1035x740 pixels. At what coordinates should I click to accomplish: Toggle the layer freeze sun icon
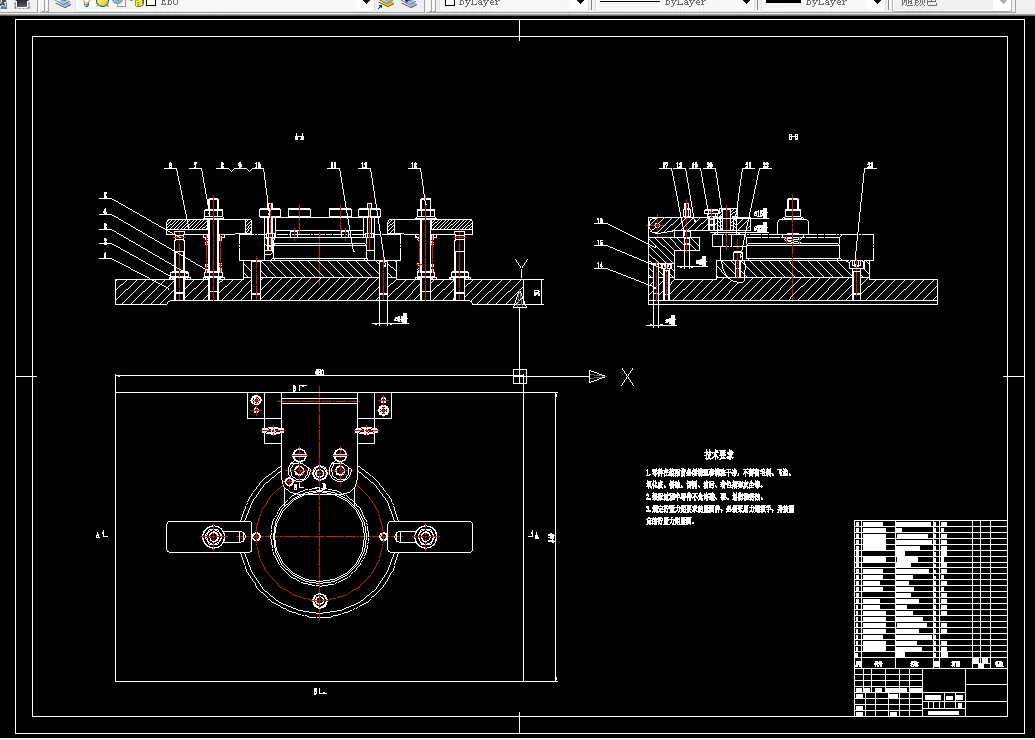[x=103, y=3]
